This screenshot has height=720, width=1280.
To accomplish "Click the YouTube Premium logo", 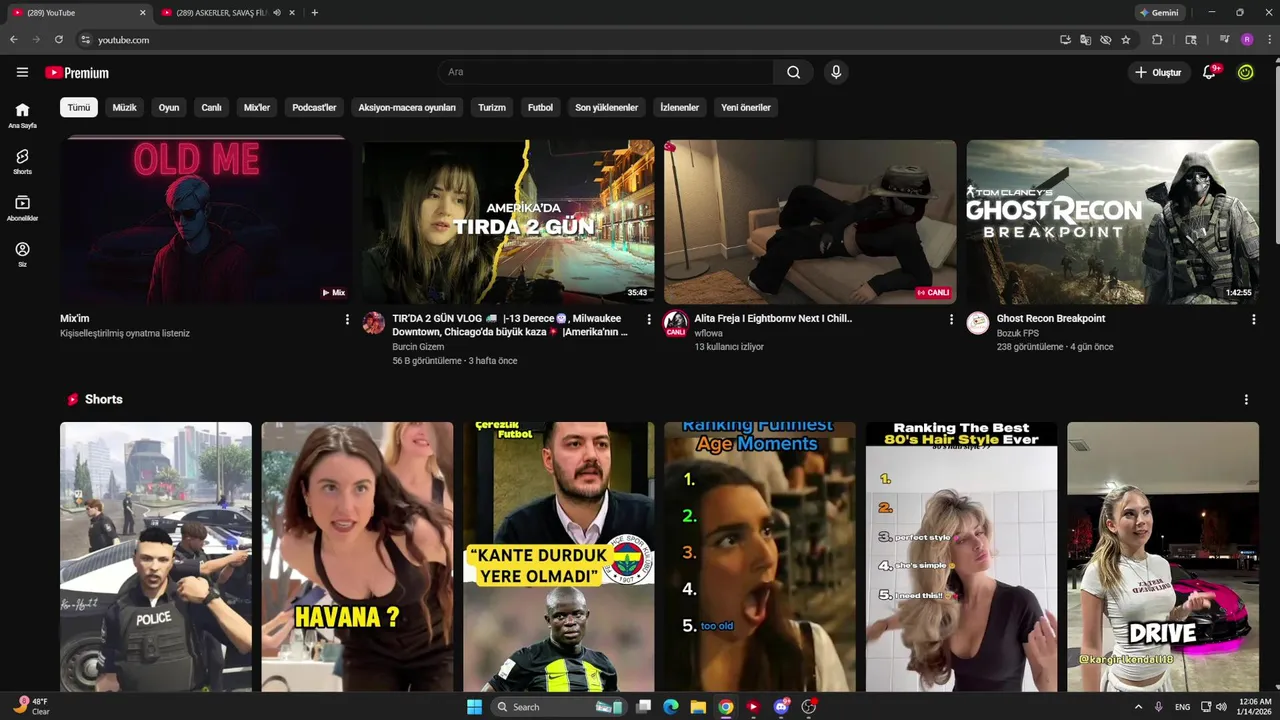I will 77,72.
